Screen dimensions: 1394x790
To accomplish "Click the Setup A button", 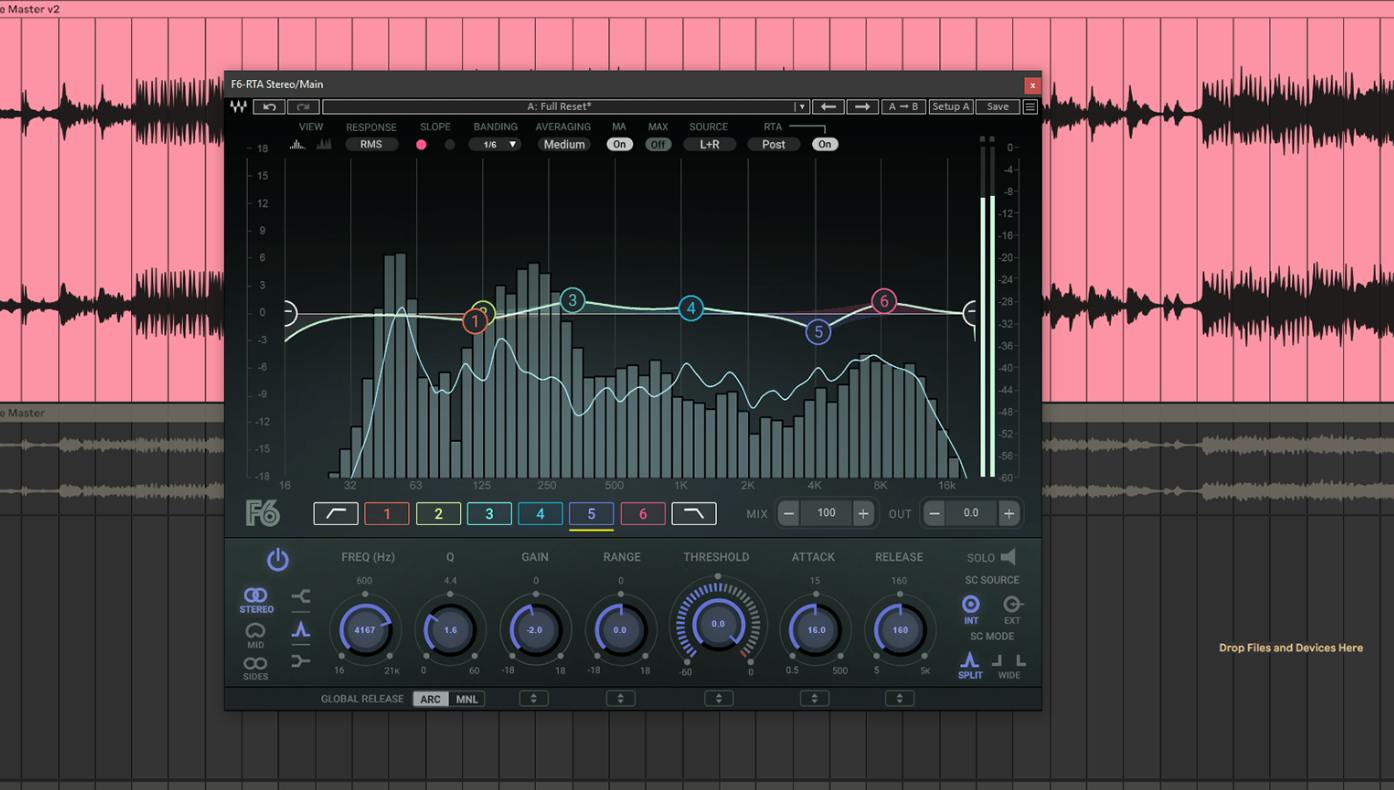I will tap(951, 107).
